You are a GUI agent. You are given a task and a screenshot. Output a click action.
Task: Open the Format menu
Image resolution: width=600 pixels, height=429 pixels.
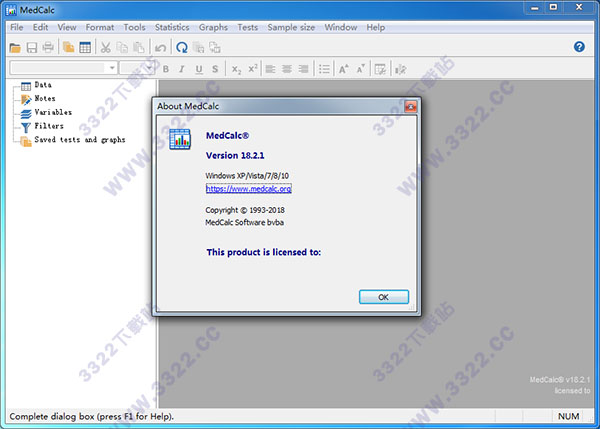99,28
